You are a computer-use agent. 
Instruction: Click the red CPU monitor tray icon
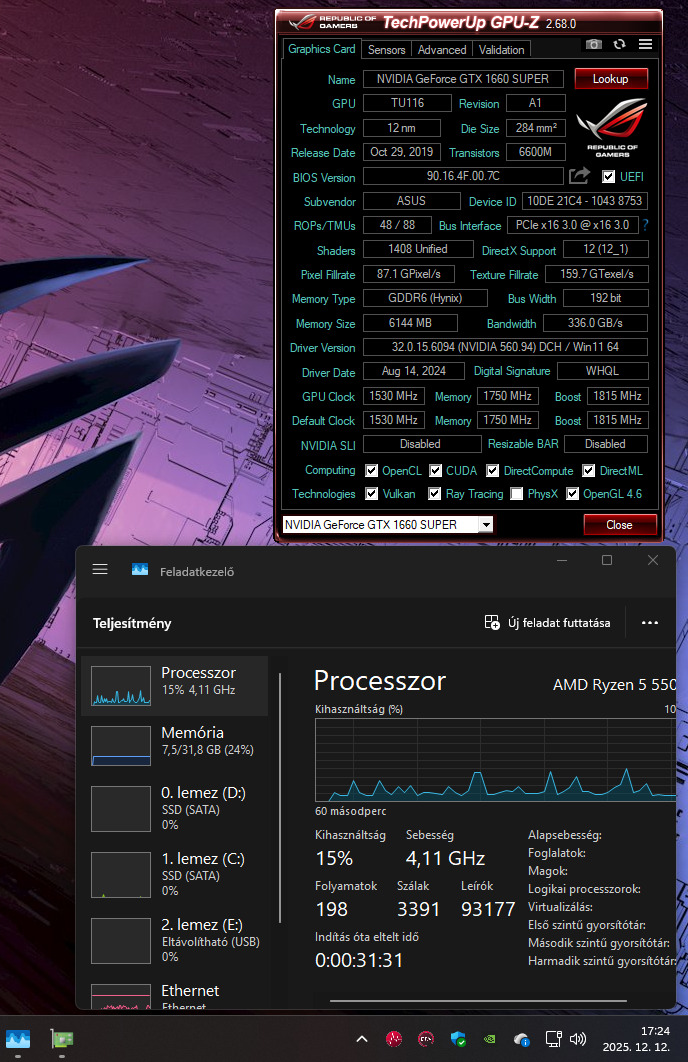pos(426,1038)
